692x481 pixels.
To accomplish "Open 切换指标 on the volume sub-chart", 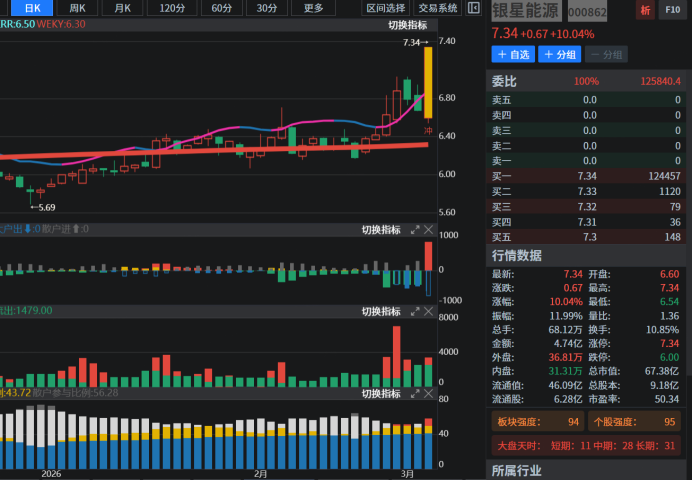I will tap(381, 312).
